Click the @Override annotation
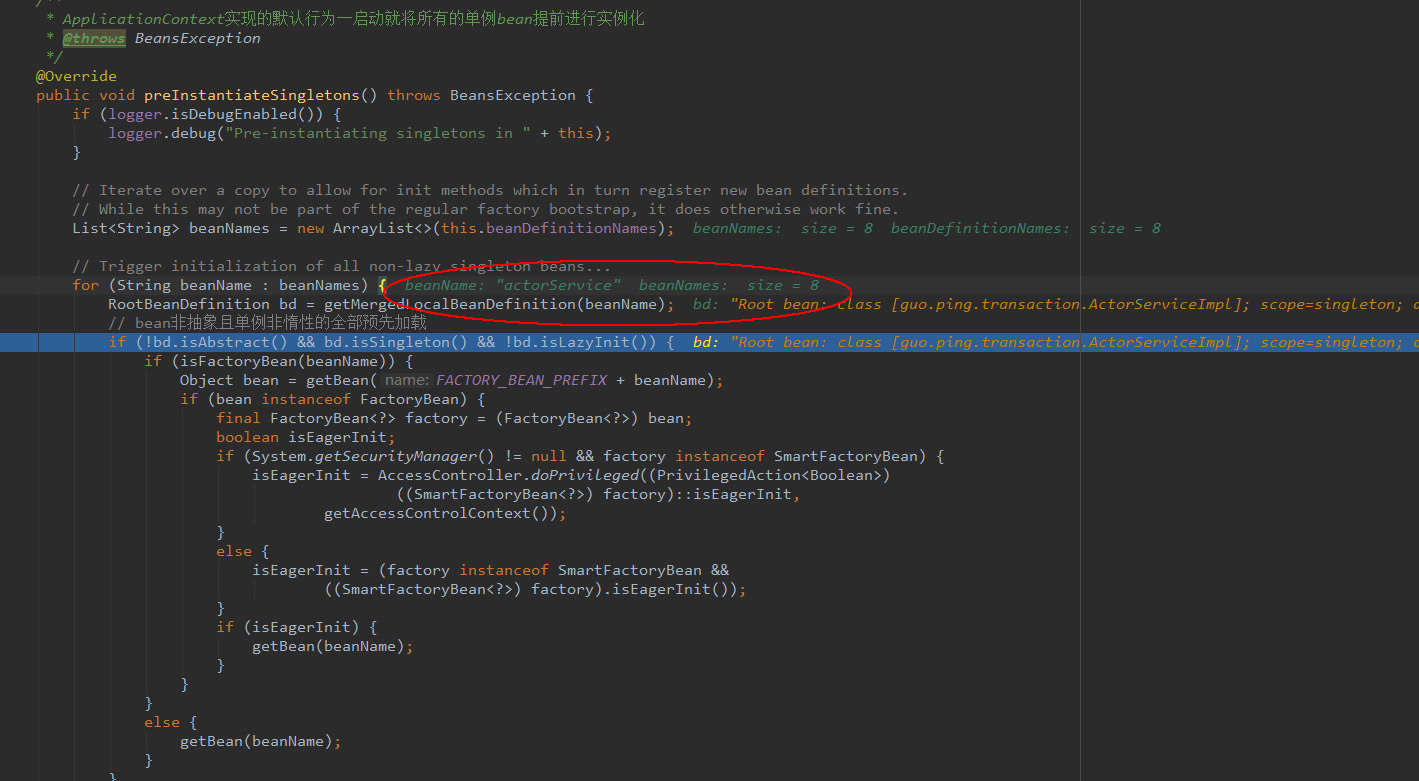Screen dimensions: 1419x781 pos(76,76)
